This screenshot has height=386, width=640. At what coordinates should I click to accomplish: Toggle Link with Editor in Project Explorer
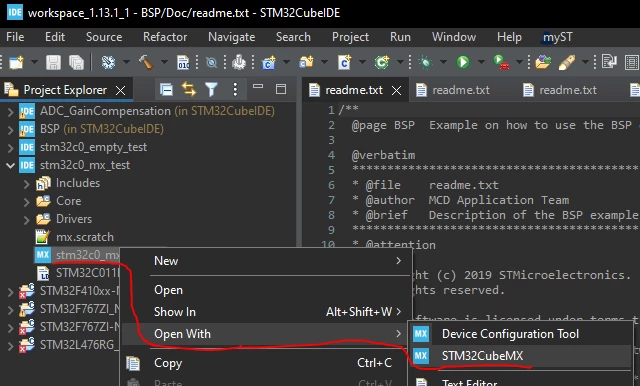click(189, 89)
